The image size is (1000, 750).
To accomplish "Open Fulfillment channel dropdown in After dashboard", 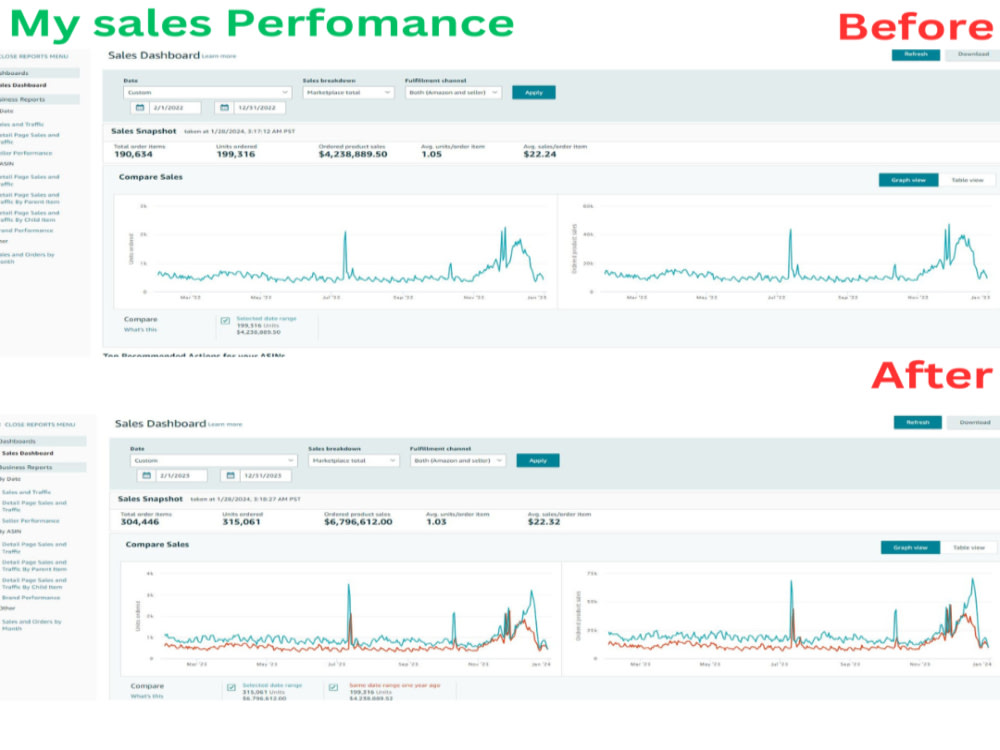I will click(x=458, y=460).
